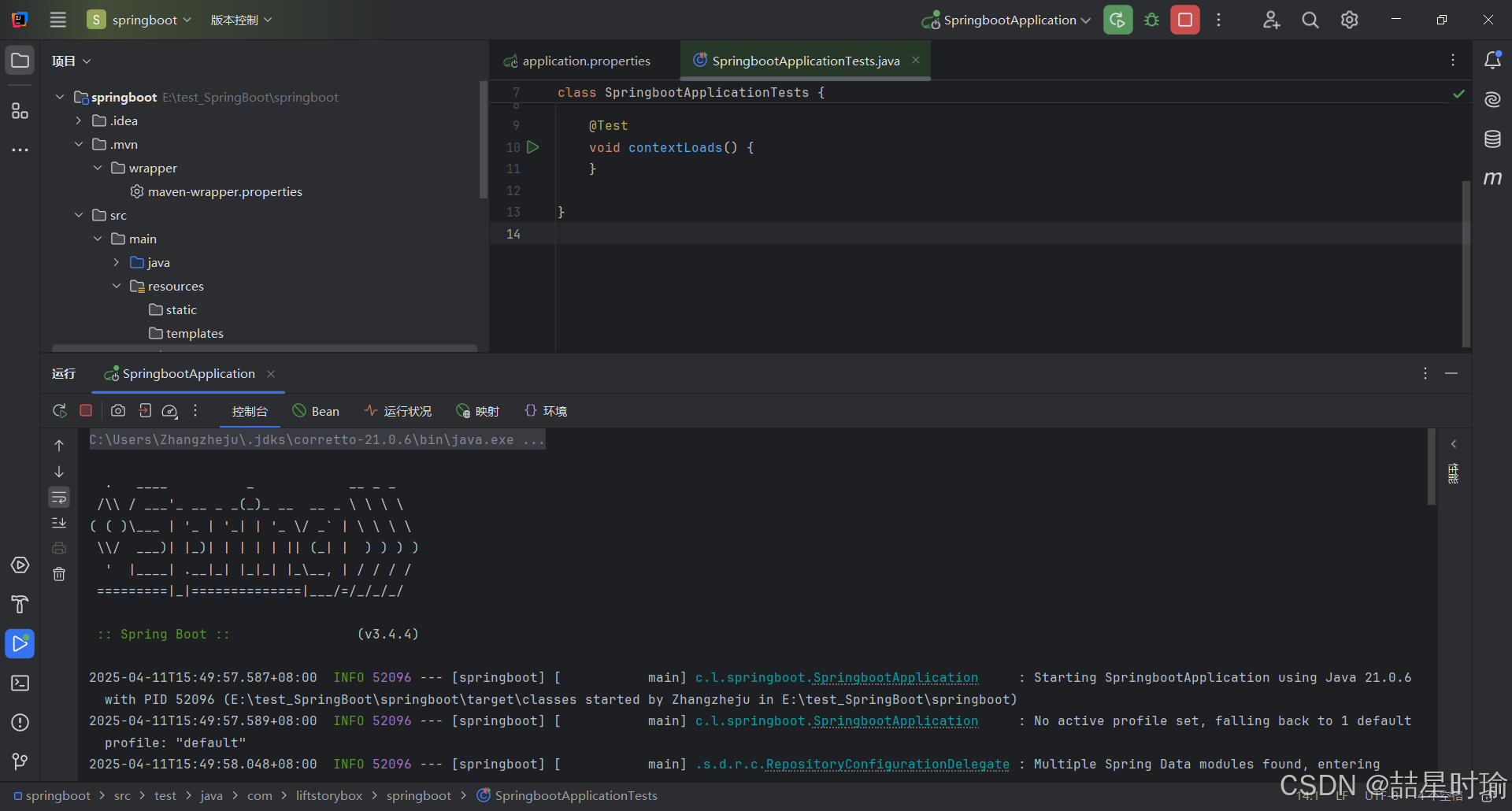1512x811 pixels.
Task: Toggle soft-wrap in console
Action: [x=59, y=497]
